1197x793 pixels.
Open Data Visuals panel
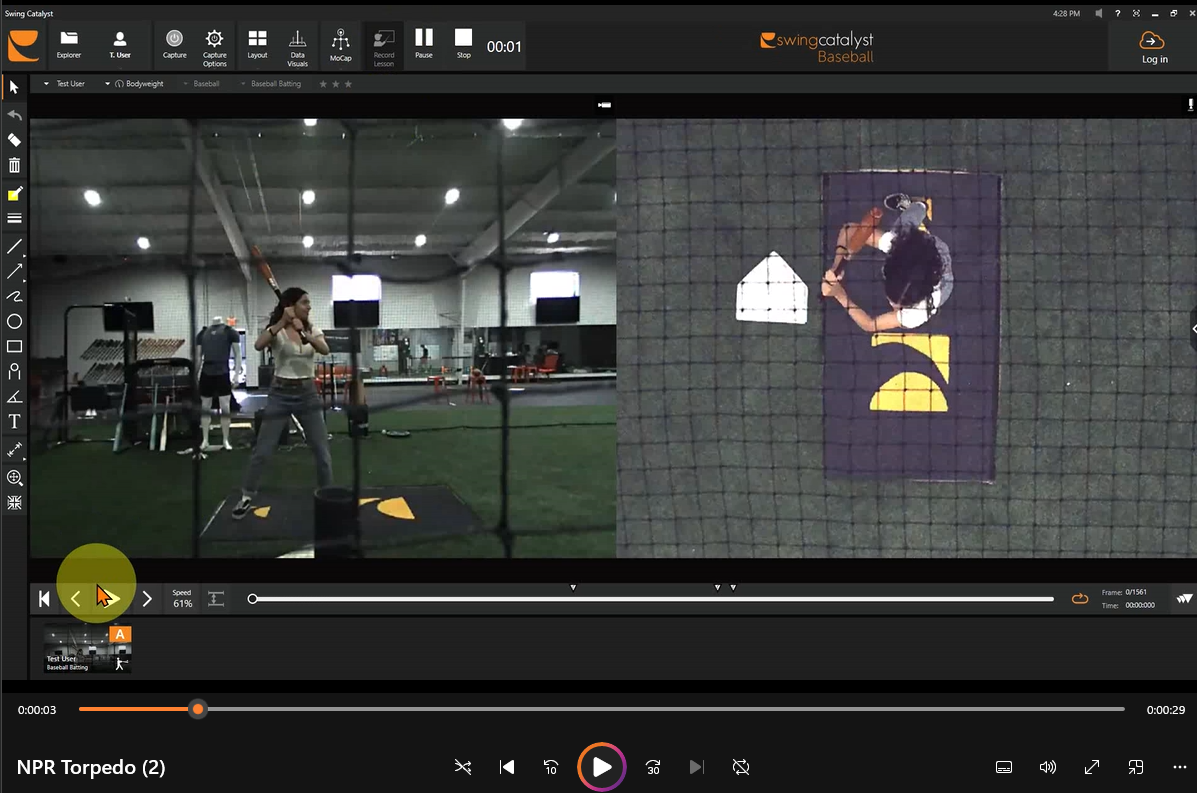pos(298,47)
